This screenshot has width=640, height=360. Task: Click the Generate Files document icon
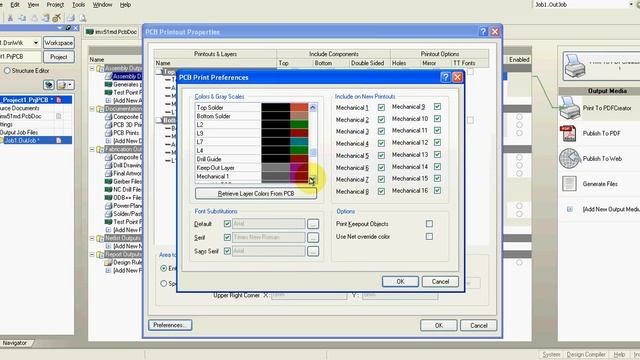(569, 184)
